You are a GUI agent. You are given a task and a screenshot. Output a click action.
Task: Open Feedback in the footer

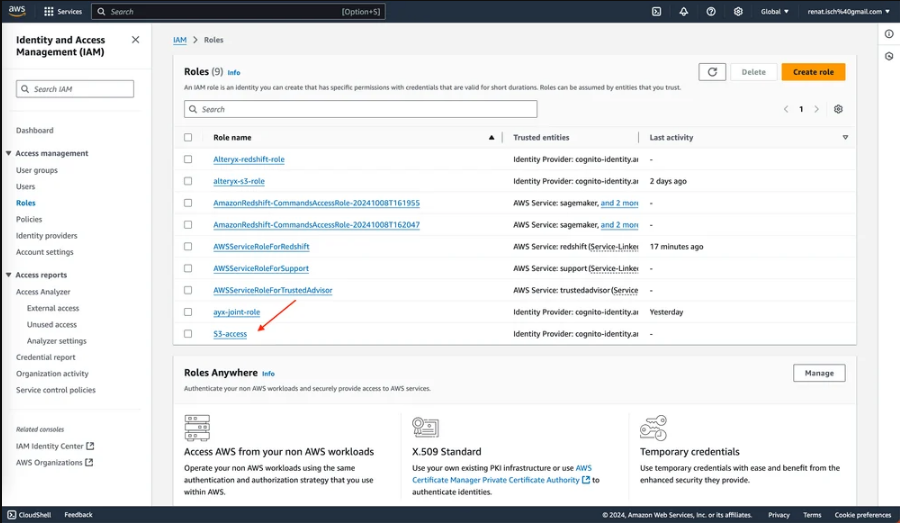point(78,515)
